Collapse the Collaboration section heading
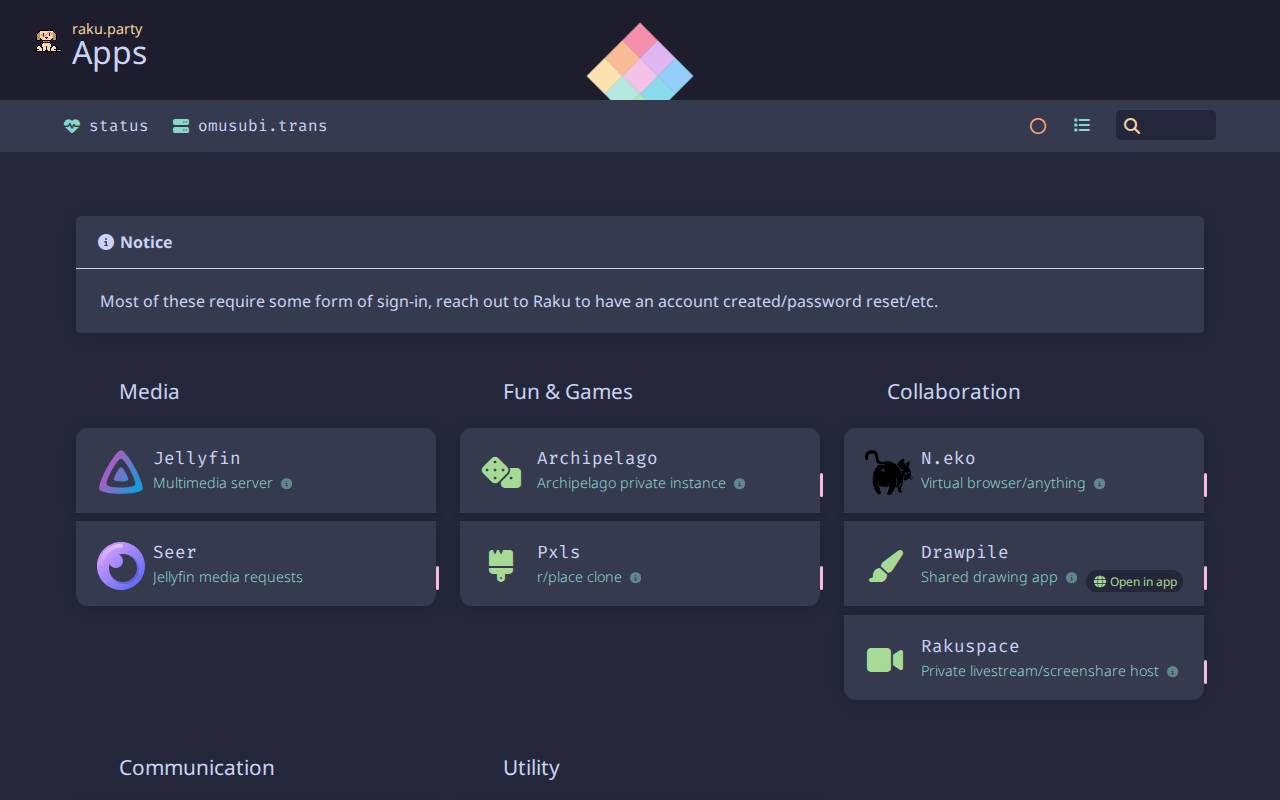The width and height of the screenshot is (1280, 800). pos(954,392)
